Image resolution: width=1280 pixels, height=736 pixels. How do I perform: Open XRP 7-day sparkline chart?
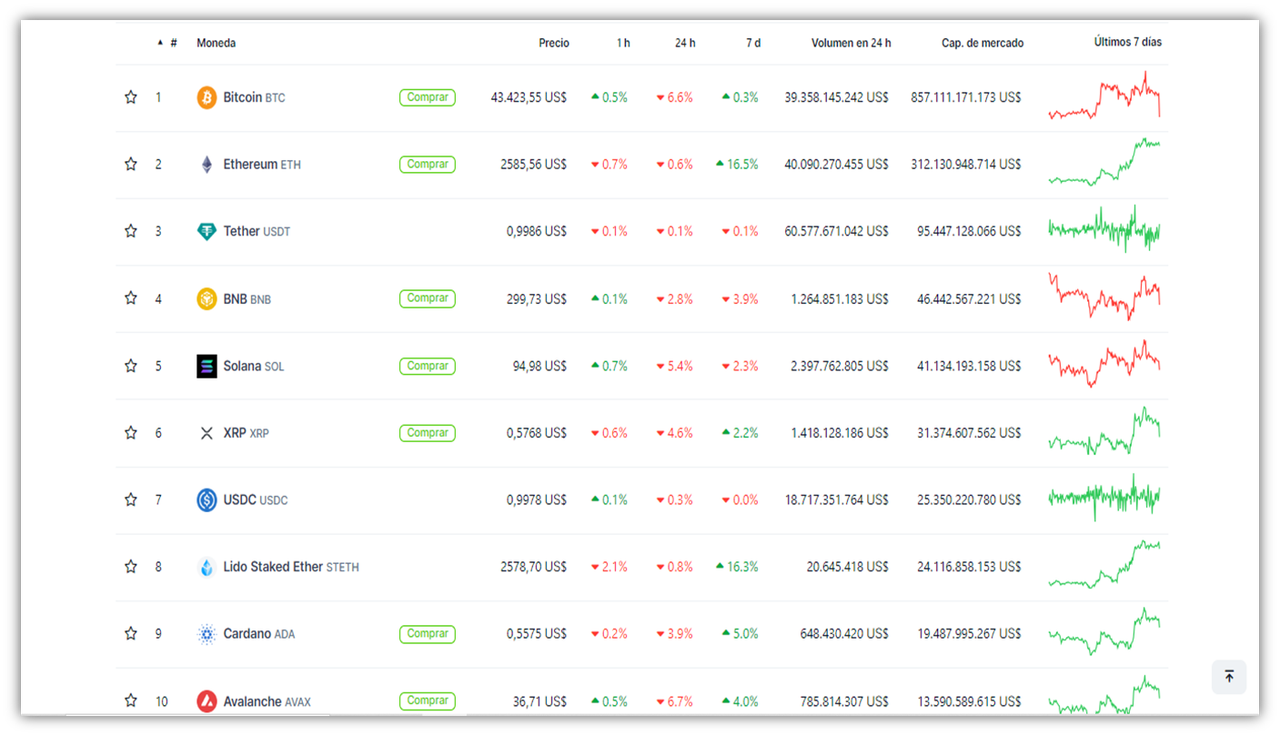(1104, 431)
